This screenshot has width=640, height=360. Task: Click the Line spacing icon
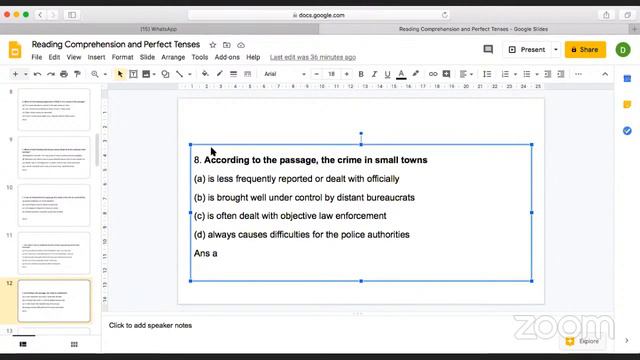coord(487,74)
